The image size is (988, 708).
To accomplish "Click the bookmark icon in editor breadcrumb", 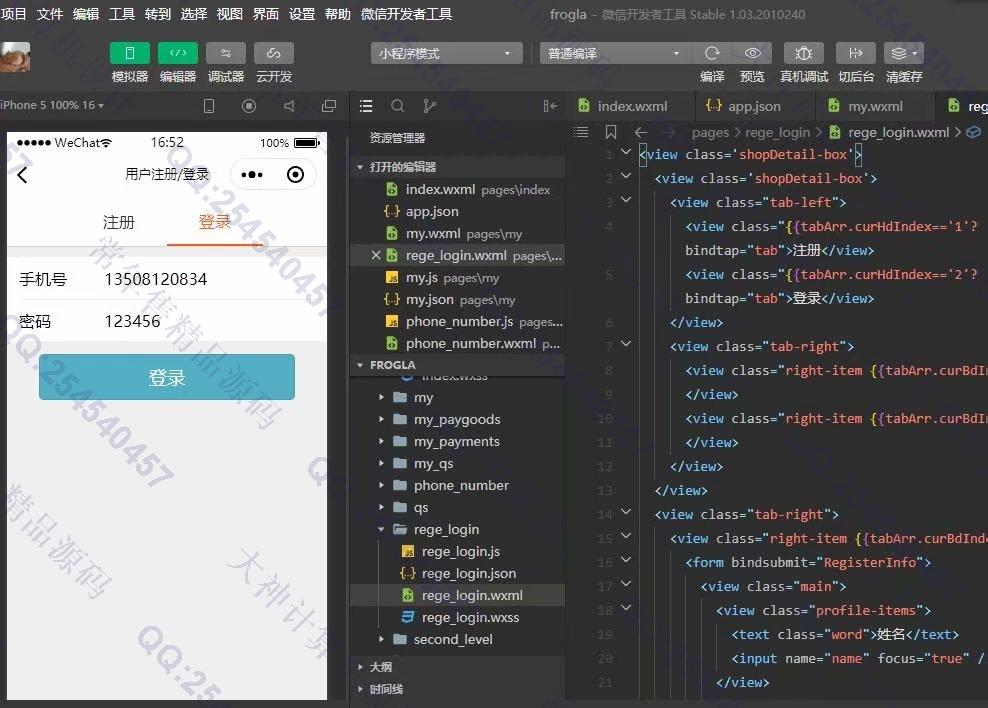I will pos(610,132).
